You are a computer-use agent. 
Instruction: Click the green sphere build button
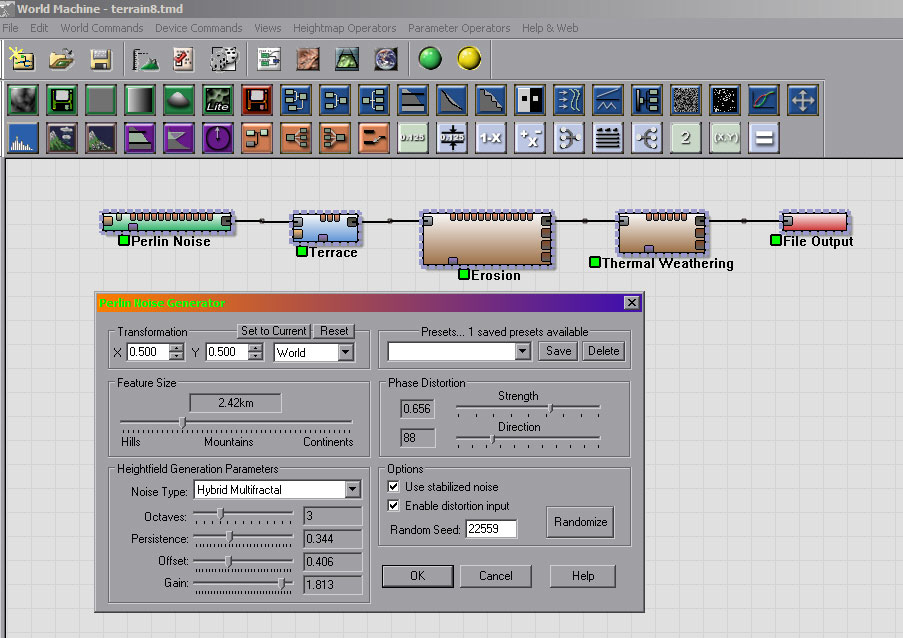(x=430, y=59)
